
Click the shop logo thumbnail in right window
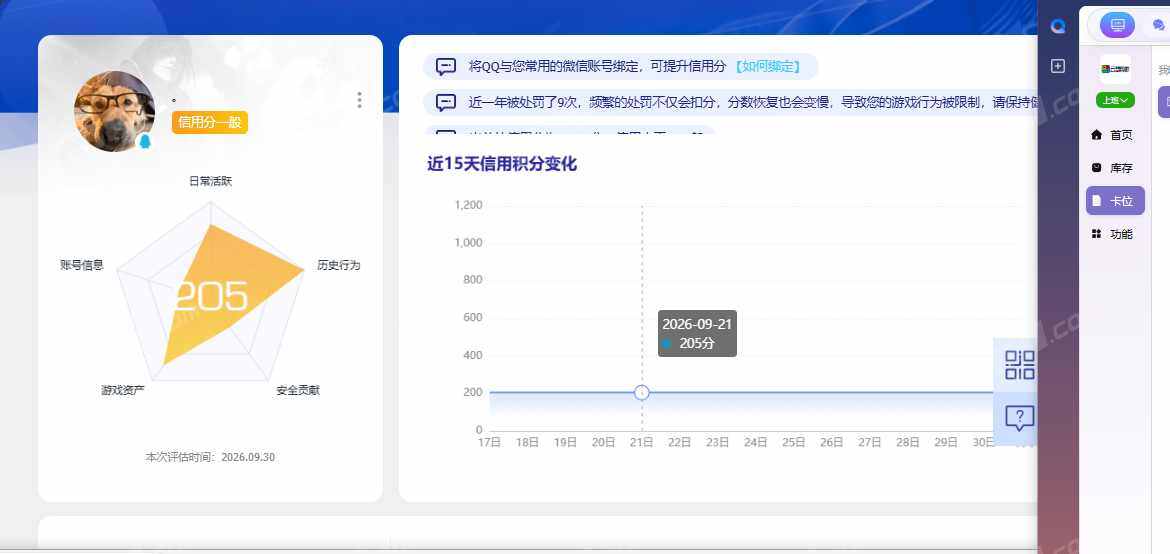[x=1115, y=69]
